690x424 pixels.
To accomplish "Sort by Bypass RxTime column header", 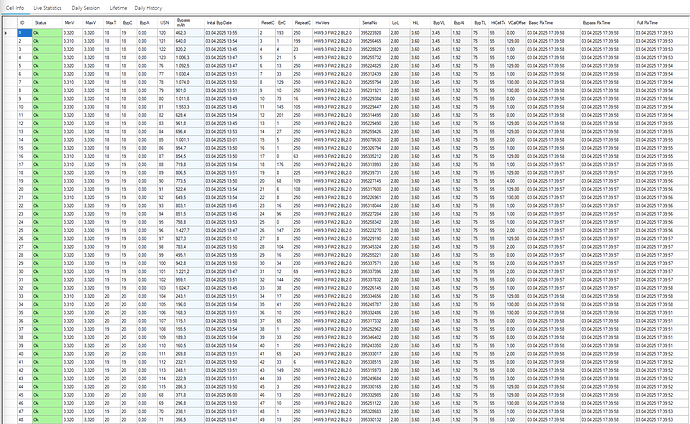I will point(607,23).
